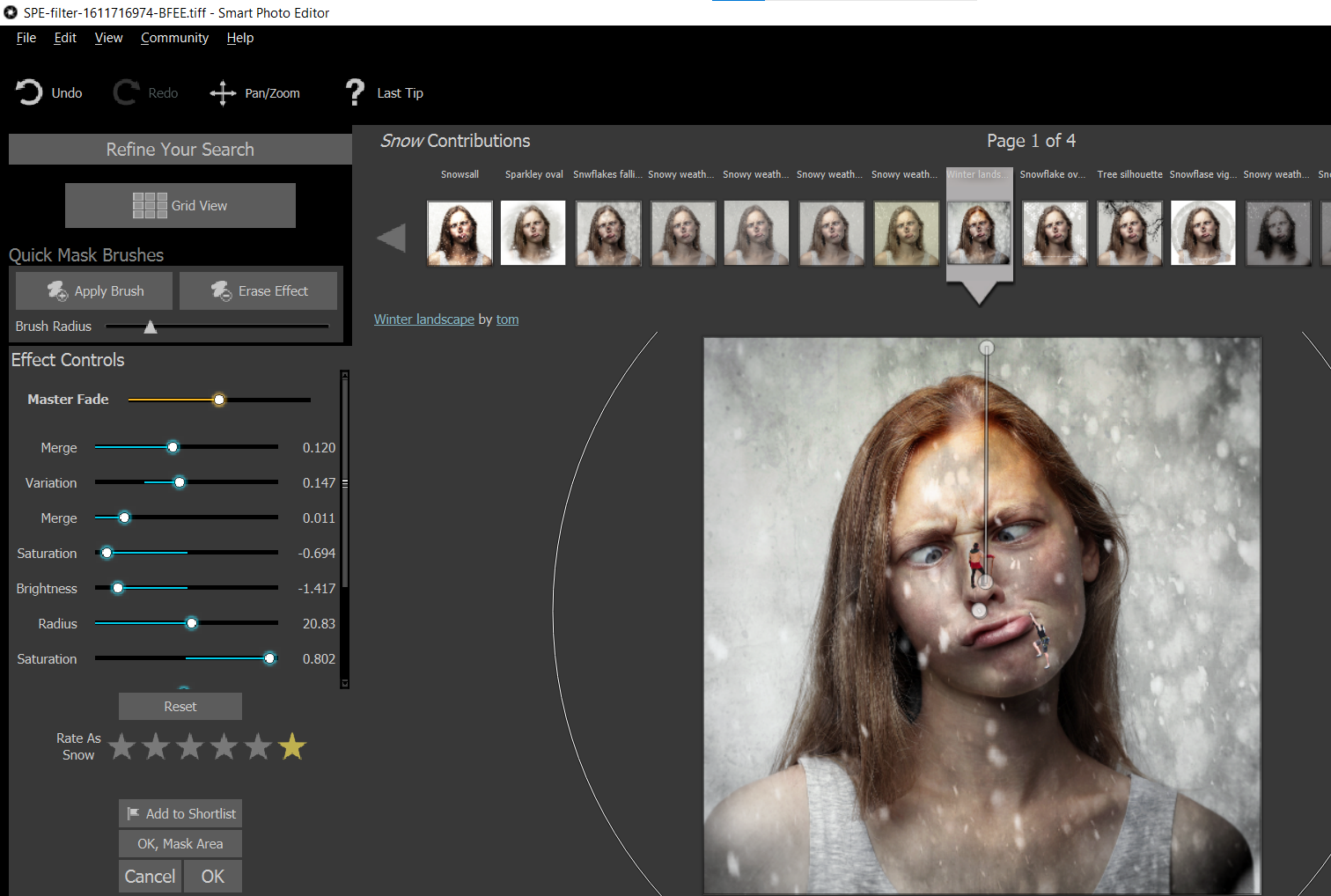This screenshot has height=896, width=1331.
Task: Open Last Tip via the question mark icon
Action: point(355,92)
